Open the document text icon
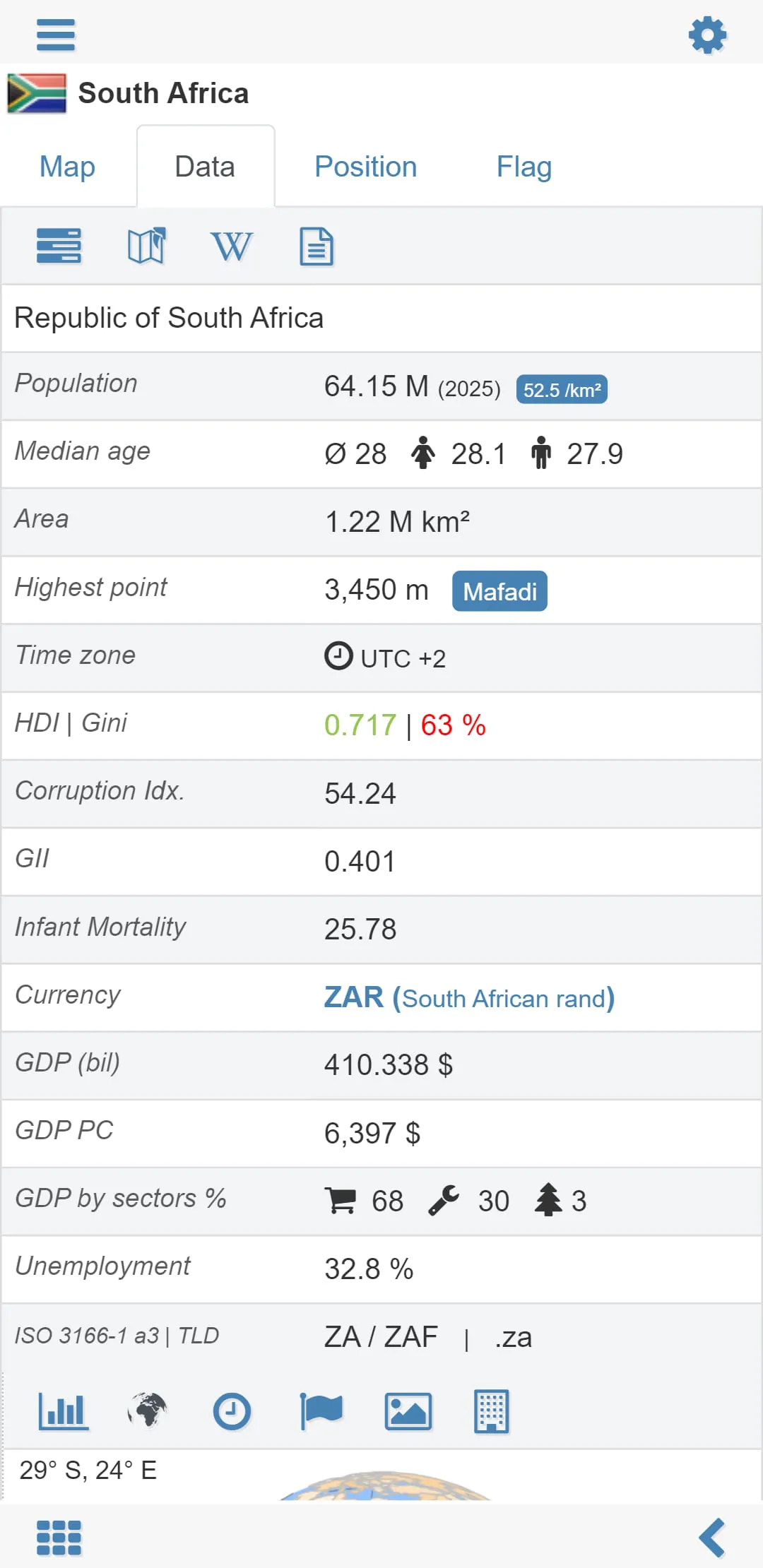 317,247
